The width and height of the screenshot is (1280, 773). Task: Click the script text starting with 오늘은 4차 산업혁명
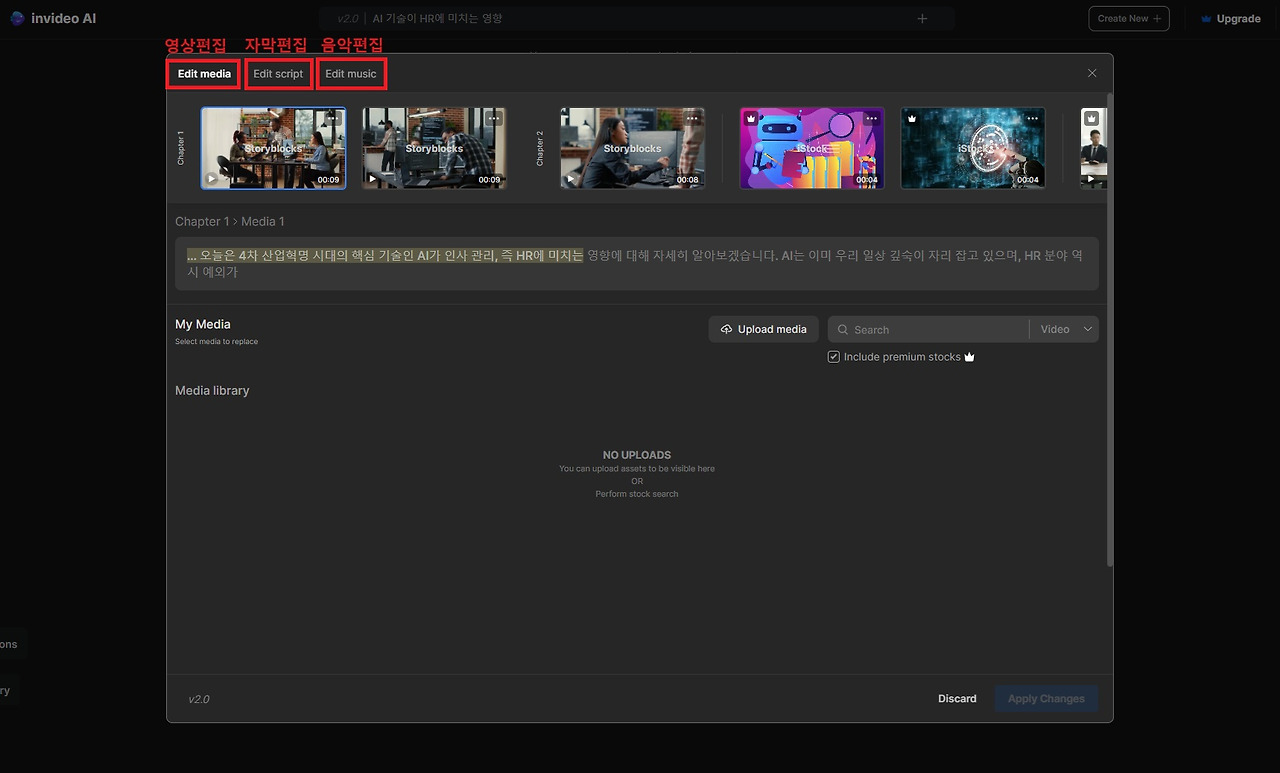[636, 264]
